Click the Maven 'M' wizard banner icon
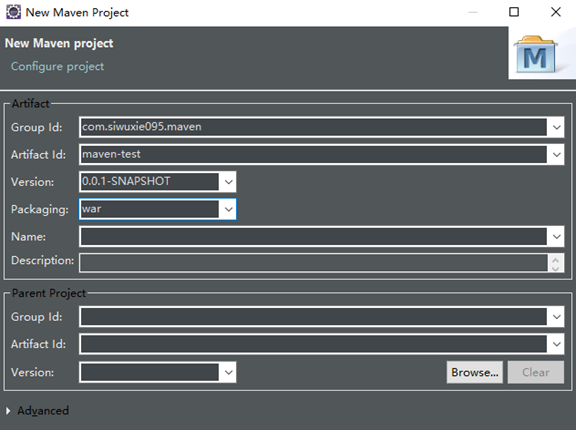 pyautogui.click(x=535, y=54)
